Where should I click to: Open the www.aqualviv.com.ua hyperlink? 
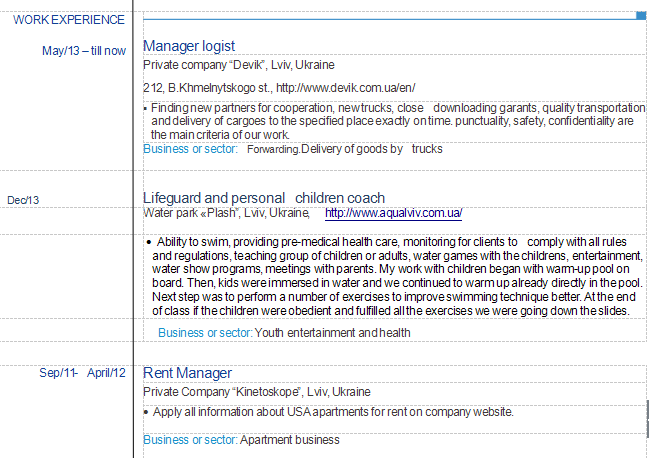point(393,213)
